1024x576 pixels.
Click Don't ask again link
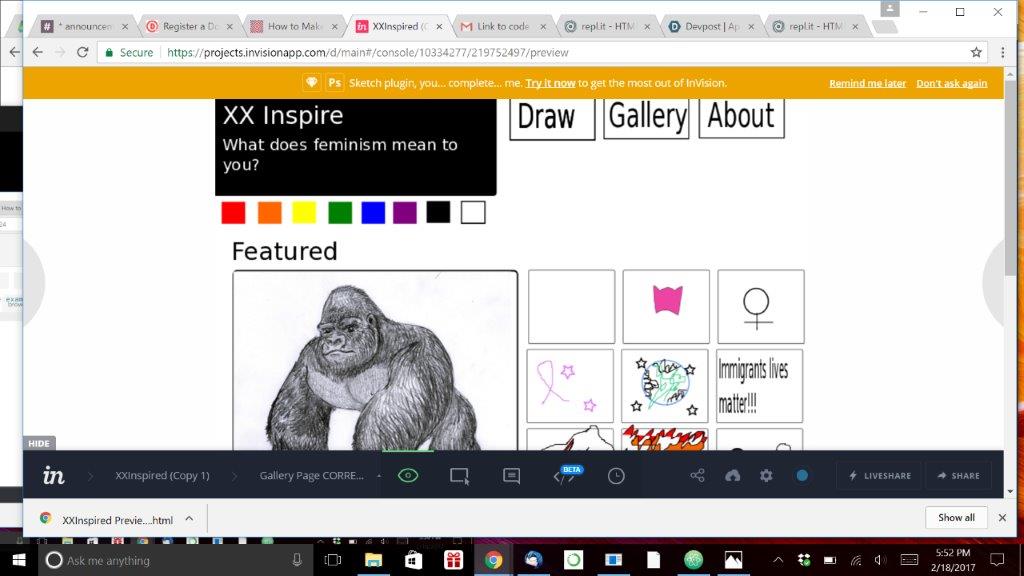pyautogui.click(x=952, y=83)
